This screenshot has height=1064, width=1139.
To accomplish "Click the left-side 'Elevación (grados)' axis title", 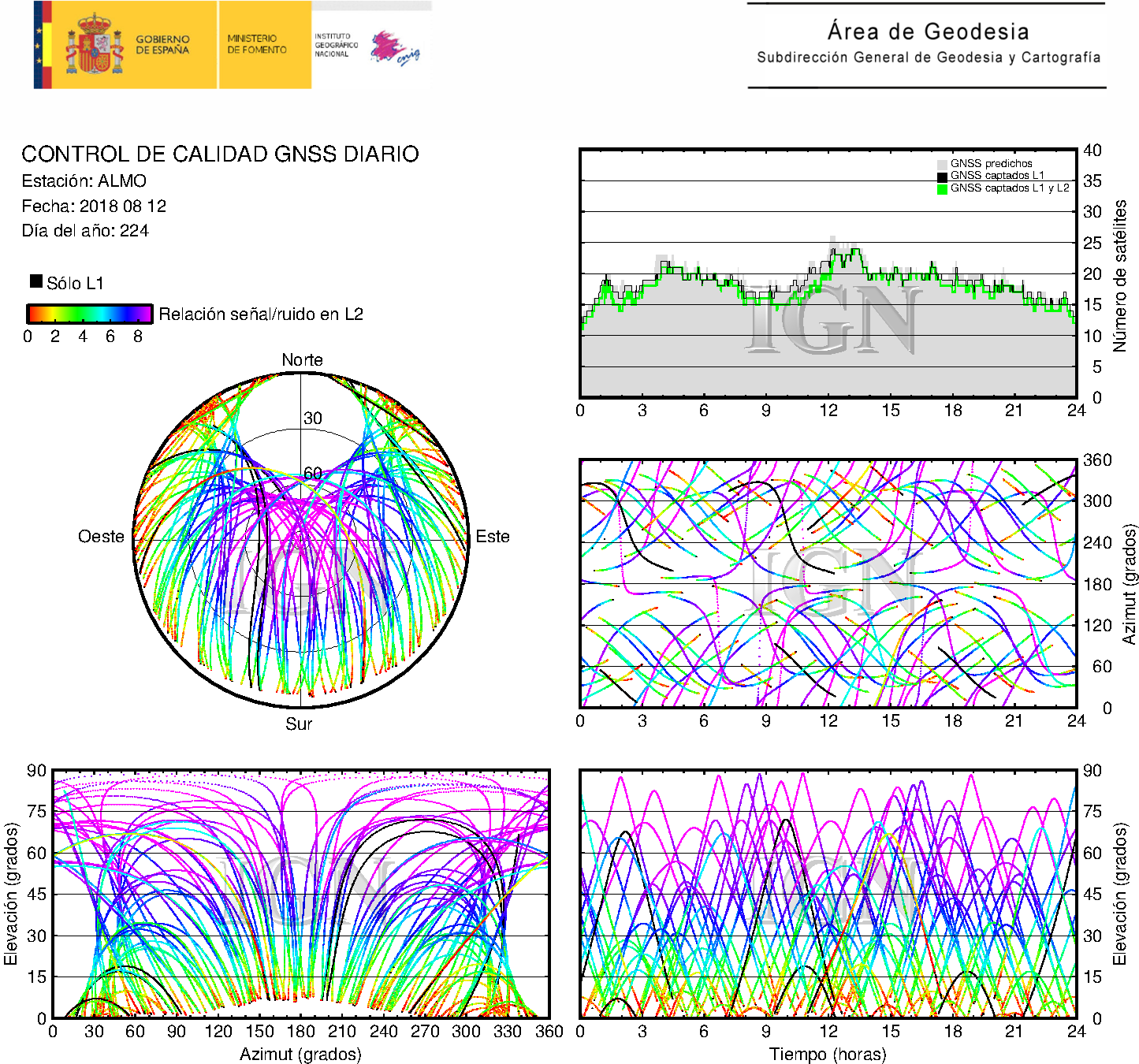I will (11, 894).
